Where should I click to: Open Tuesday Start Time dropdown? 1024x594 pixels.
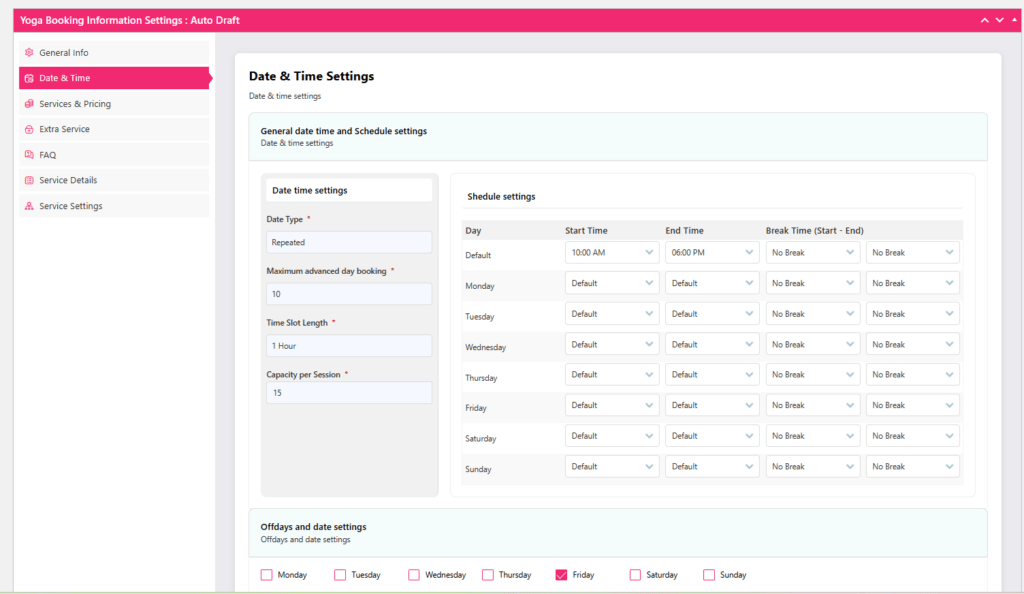612,314
